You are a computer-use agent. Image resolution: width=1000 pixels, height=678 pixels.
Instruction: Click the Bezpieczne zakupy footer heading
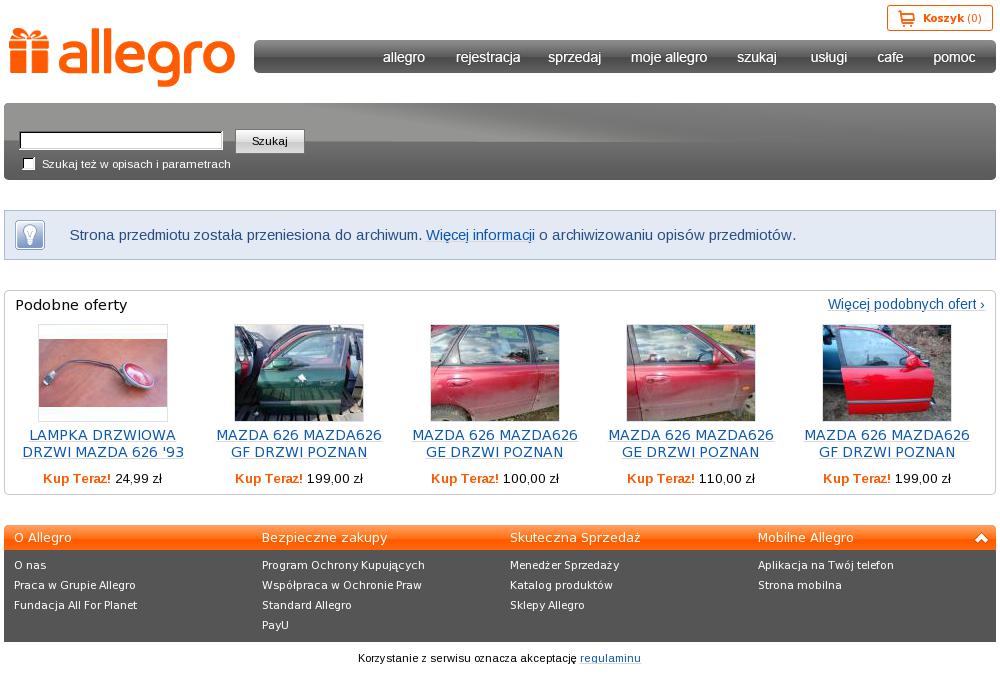[325, 538]
